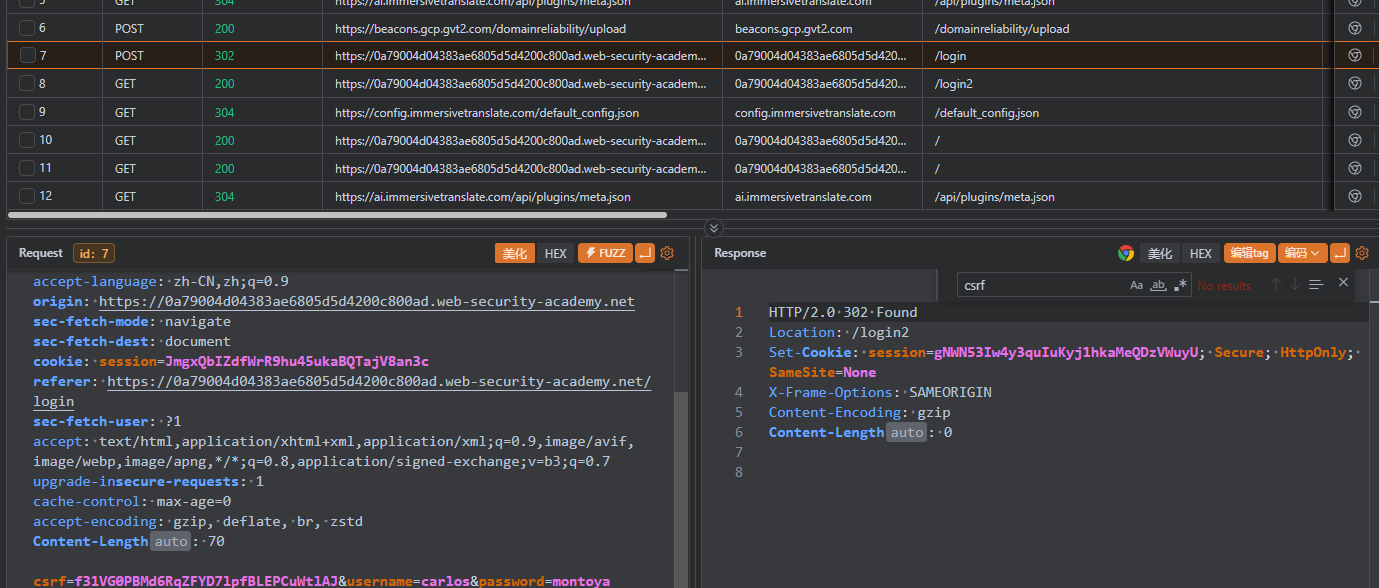Toggle Match Case in response search
The width and height of the screenshot is (1379, 588).
[x=1136, y=285]
